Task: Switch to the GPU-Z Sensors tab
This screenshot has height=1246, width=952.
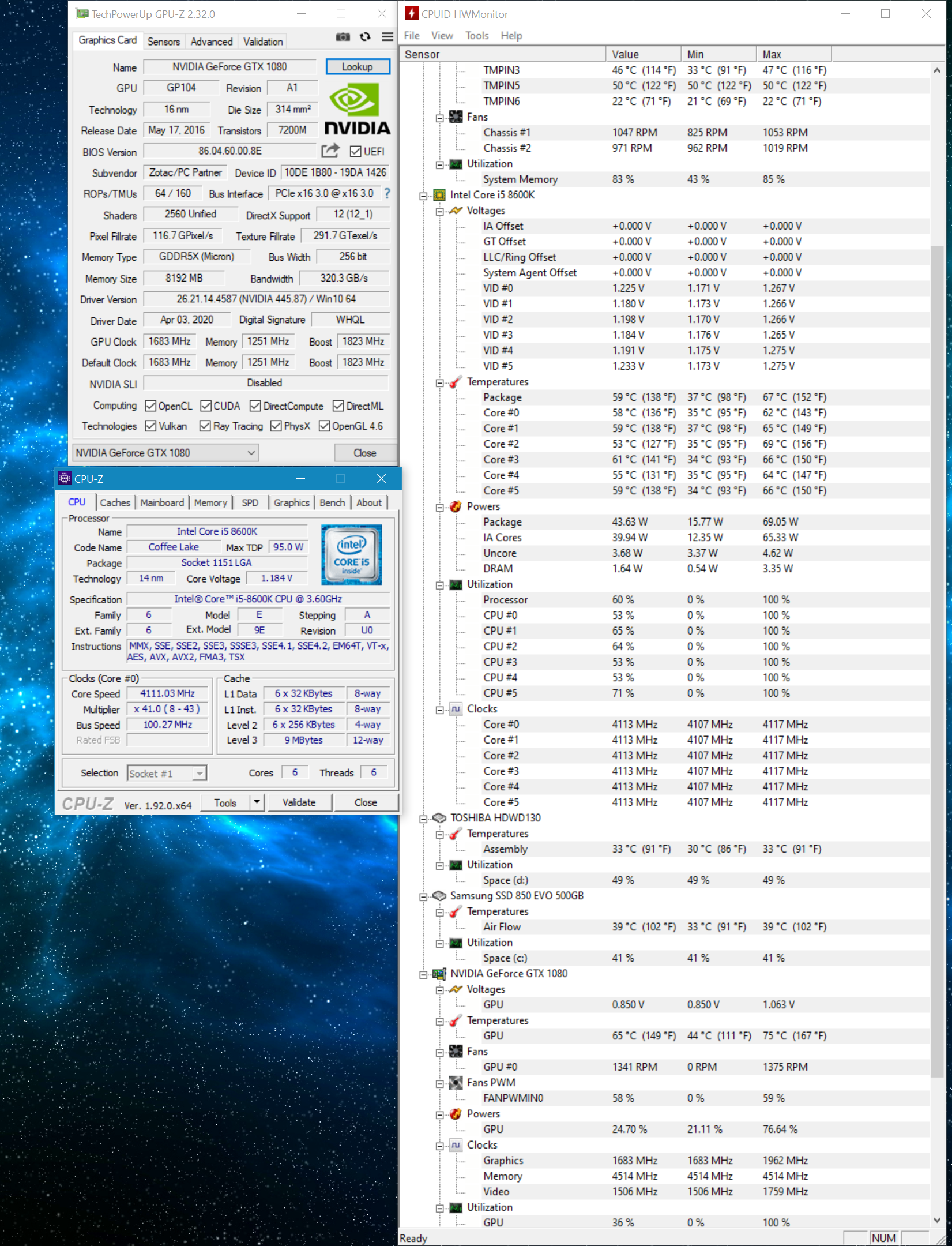Action: [x=164, y=42]
